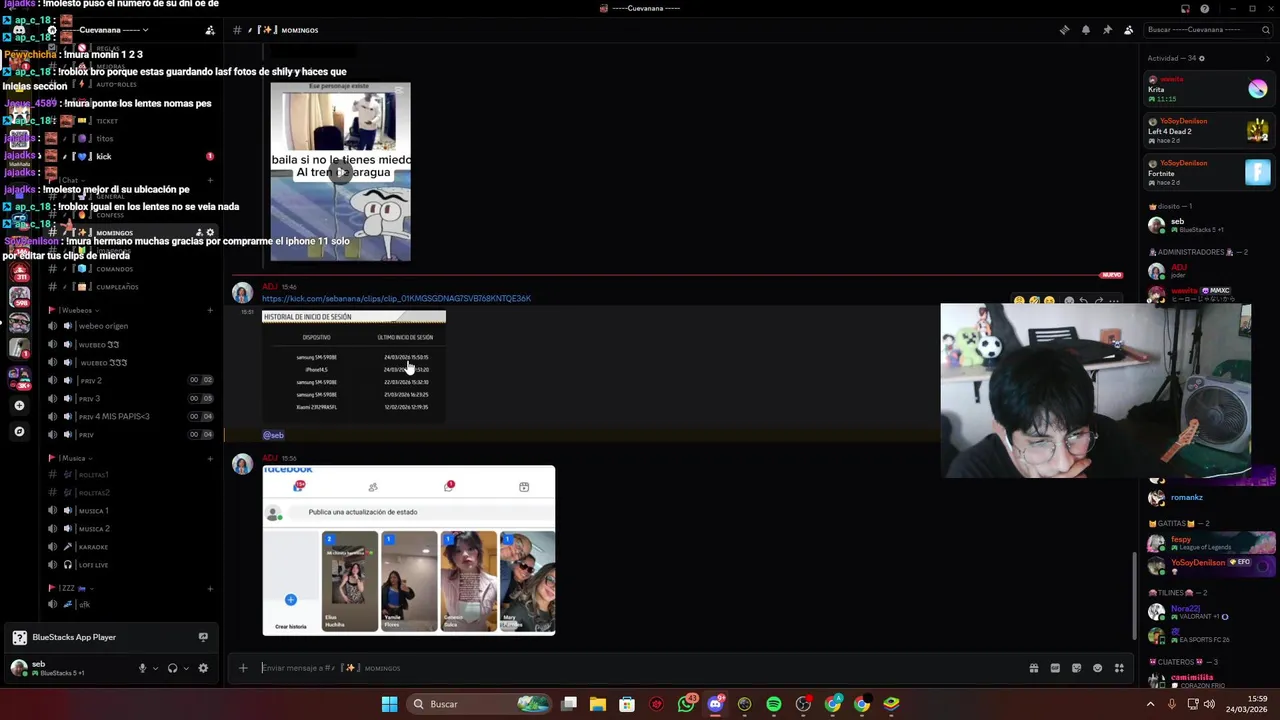Open the GIF picker icon
1280x720 pixels.
pyautogui.click(x=1055, y=668)
